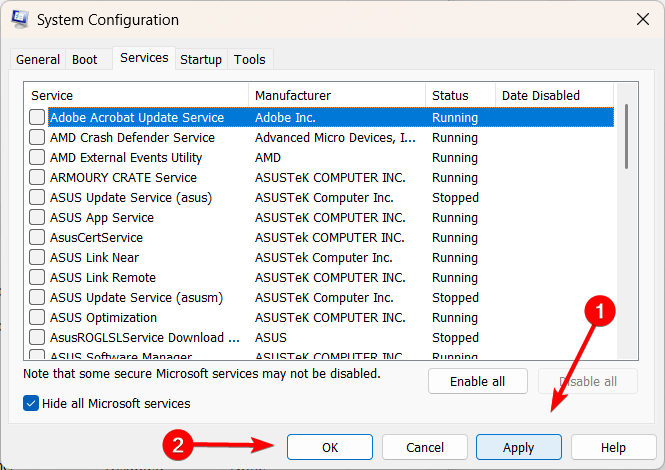This screenshot has width=665, height=470.
Task: Click ASUS Link Near name
Action: click(95, 257)
